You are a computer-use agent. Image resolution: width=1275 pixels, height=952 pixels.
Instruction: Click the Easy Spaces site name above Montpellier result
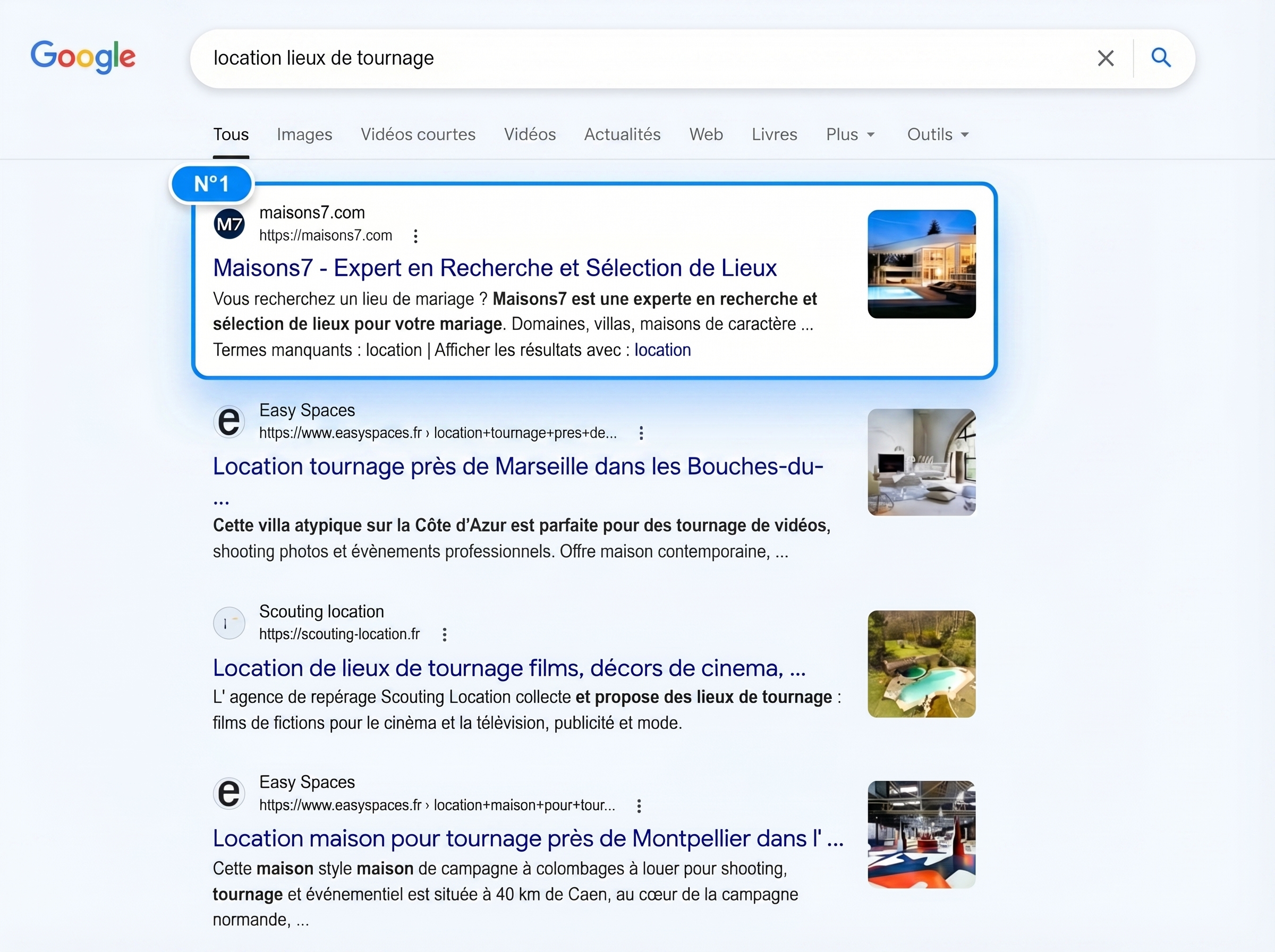[x=307, y=782]
